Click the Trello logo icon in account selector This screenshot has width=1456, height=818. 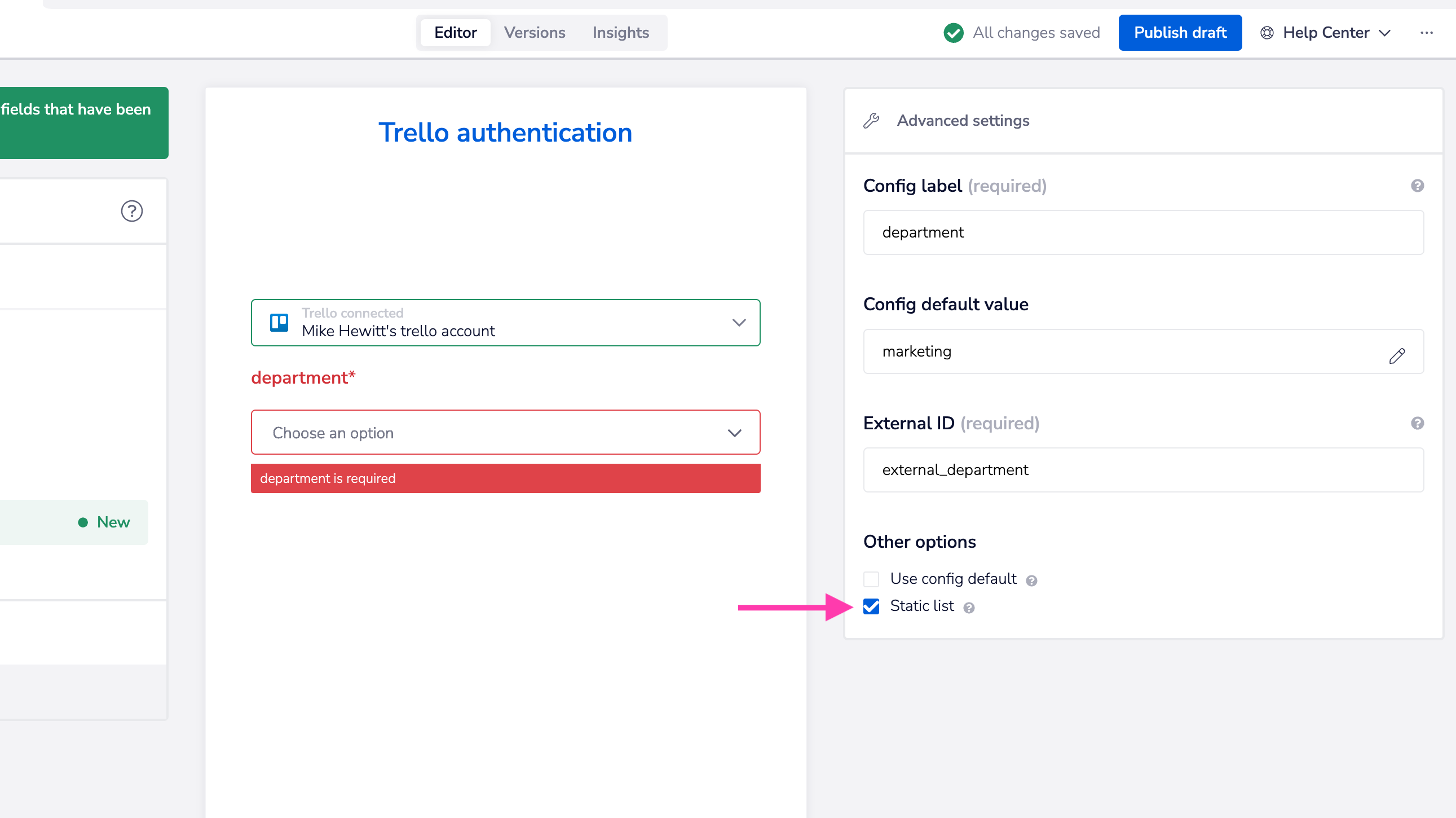(279, 322)
